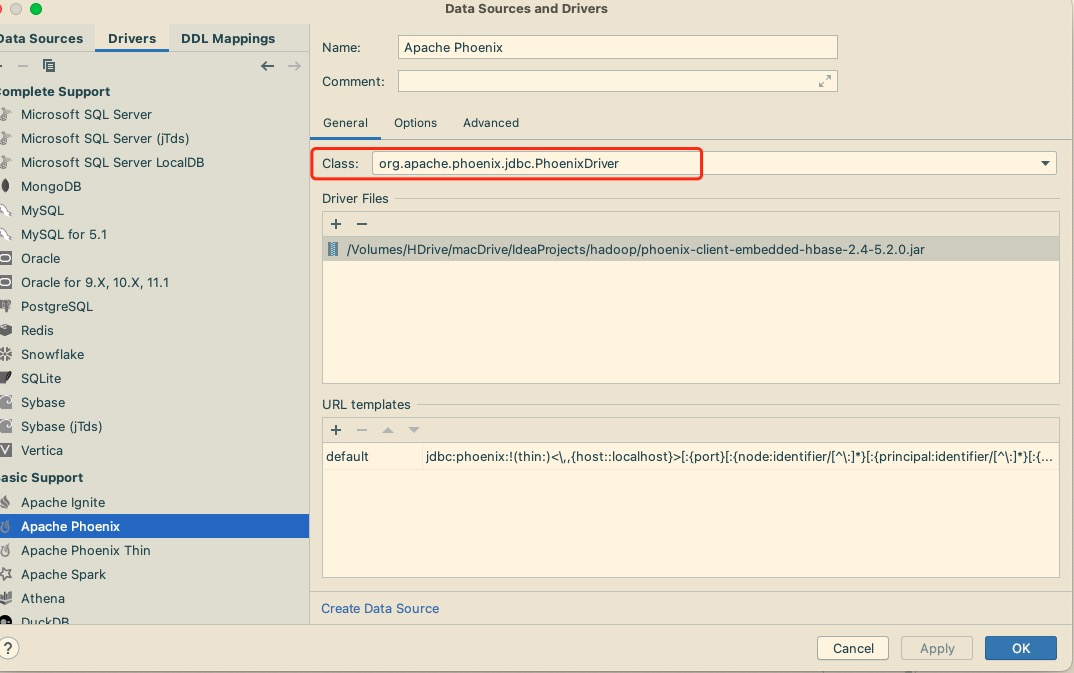Switch to the Data Sources tab

(x=41, y=38)
